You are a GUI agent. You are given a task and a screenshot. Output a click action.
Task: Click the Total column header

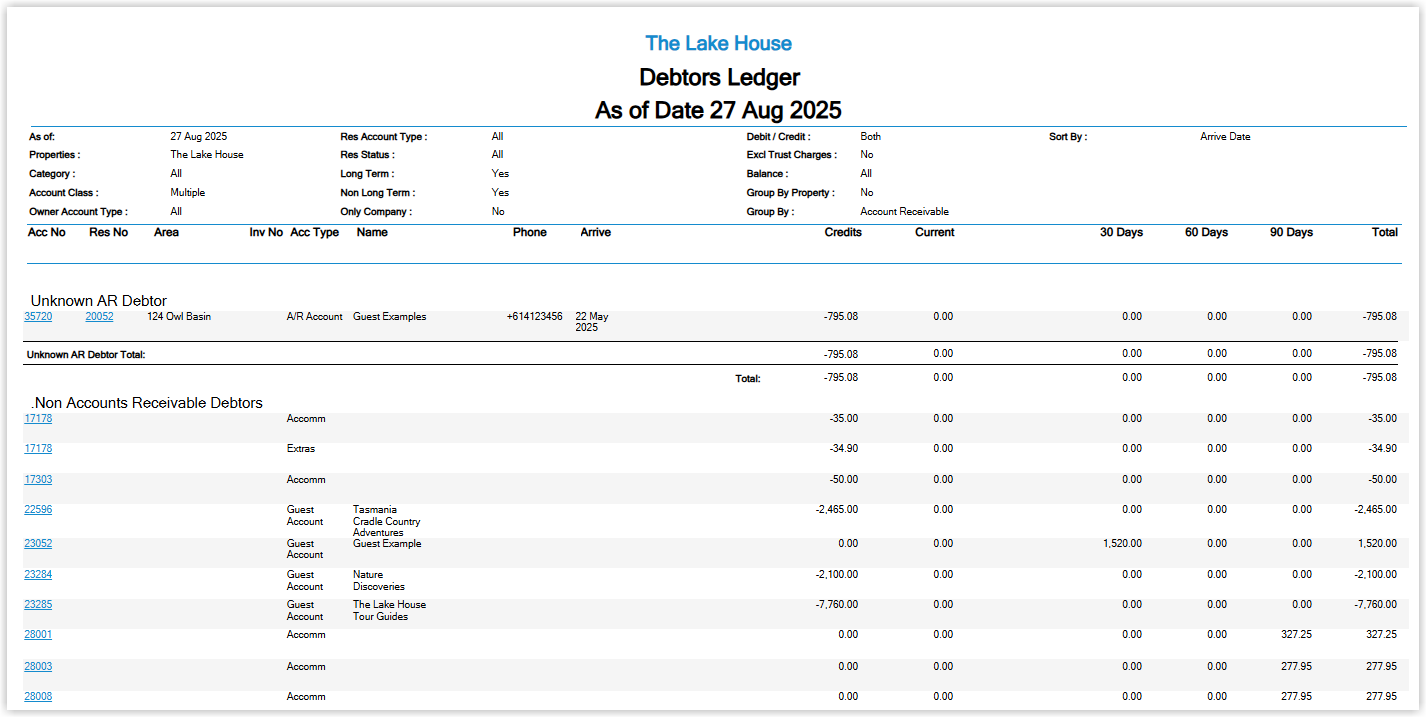pos(1385,232)
